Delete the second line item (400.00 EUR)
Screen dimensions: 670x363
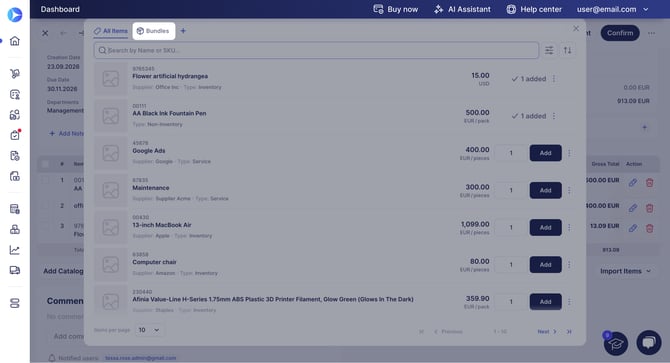coord(649,208)
